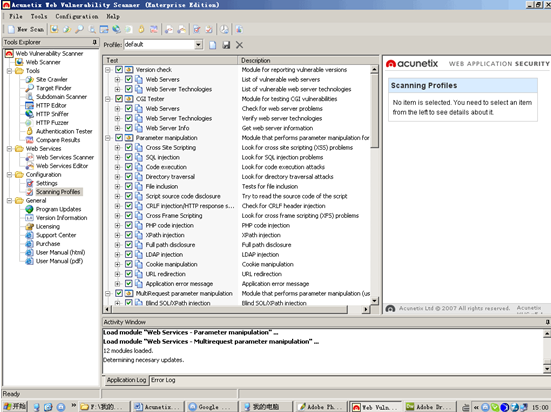Screen dimensions: 551x412
Task: Switch to Acunetix... taskbar document window
Action: [158, 407]
